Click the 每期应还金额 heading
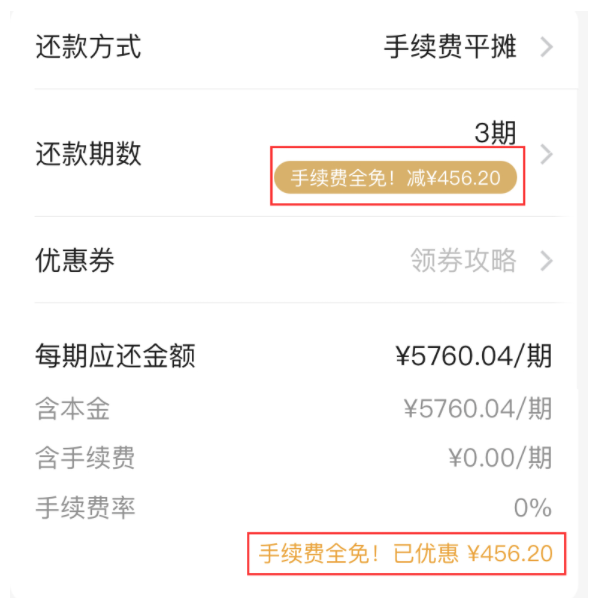Screen dimensions: 598x598 pos(115,355)
